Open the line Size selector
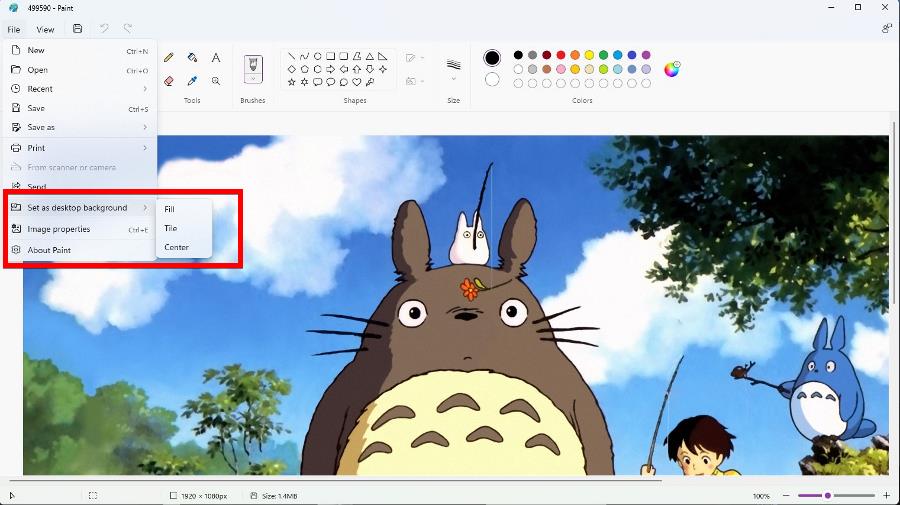The image size is (900, 505). [x=453, y=69]
